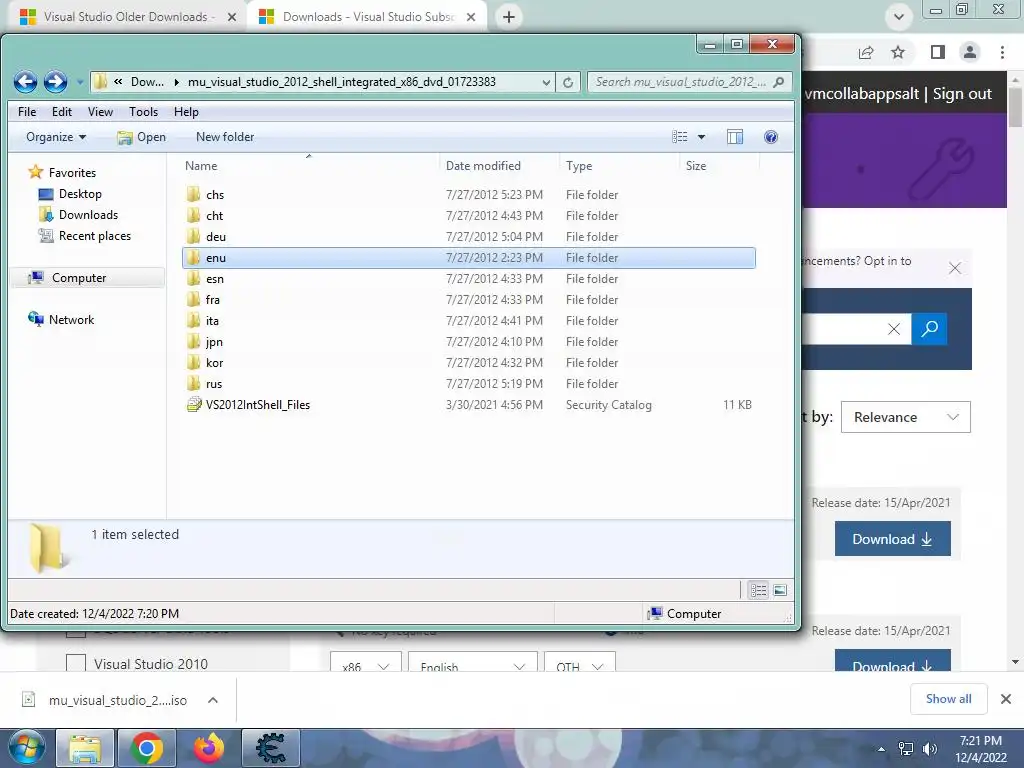Click the blue search magnifier button
The height and width of the screenshot is (768, 1024).
click(929, 328)
